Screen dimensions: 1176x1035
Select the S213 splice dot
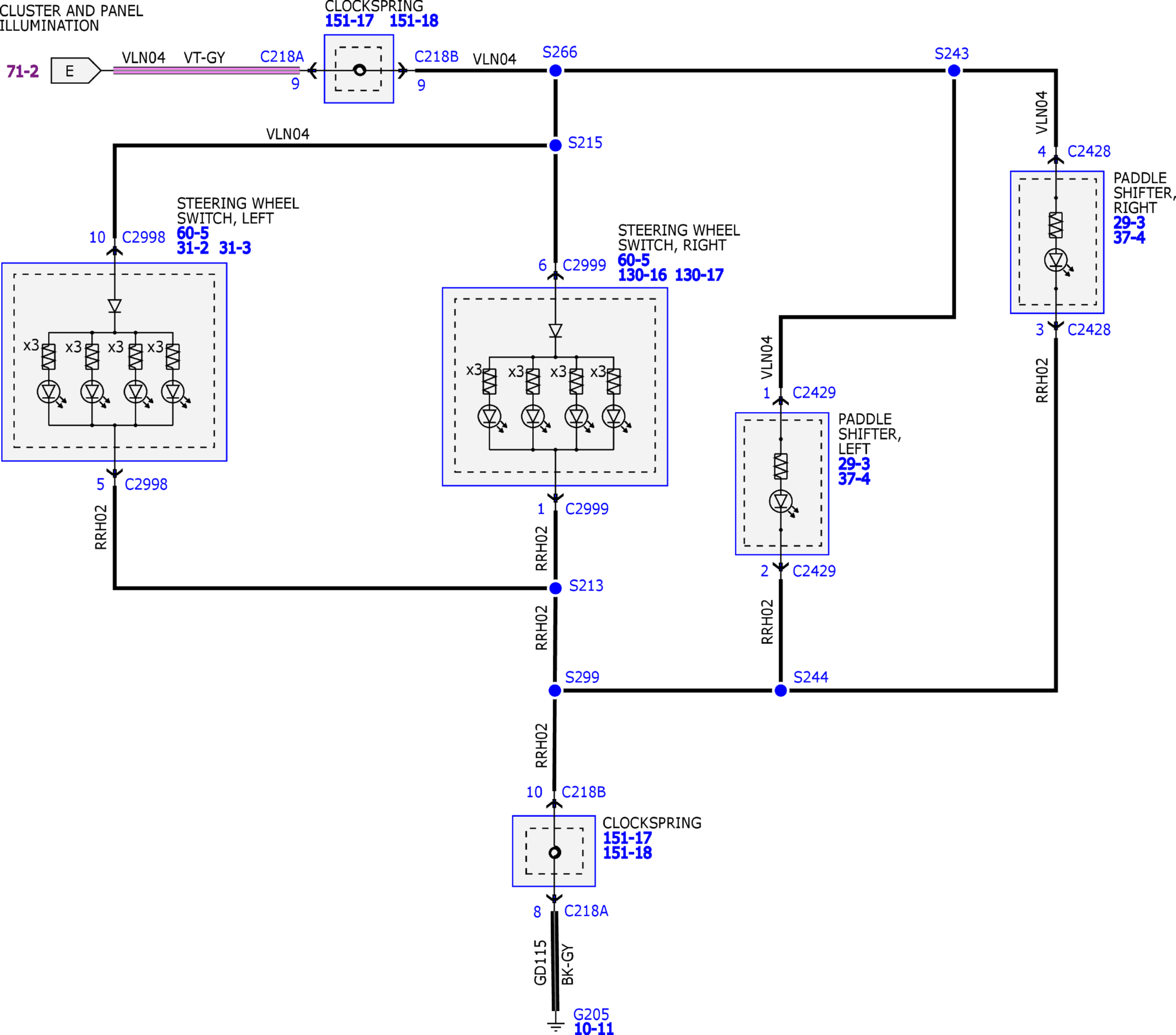555,588
